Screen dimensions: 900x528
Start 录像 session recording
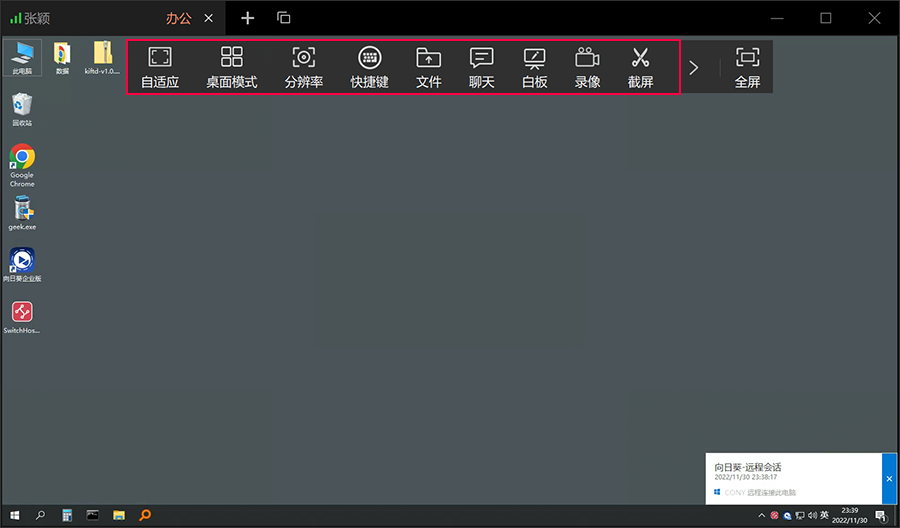(x=588, y=68)
